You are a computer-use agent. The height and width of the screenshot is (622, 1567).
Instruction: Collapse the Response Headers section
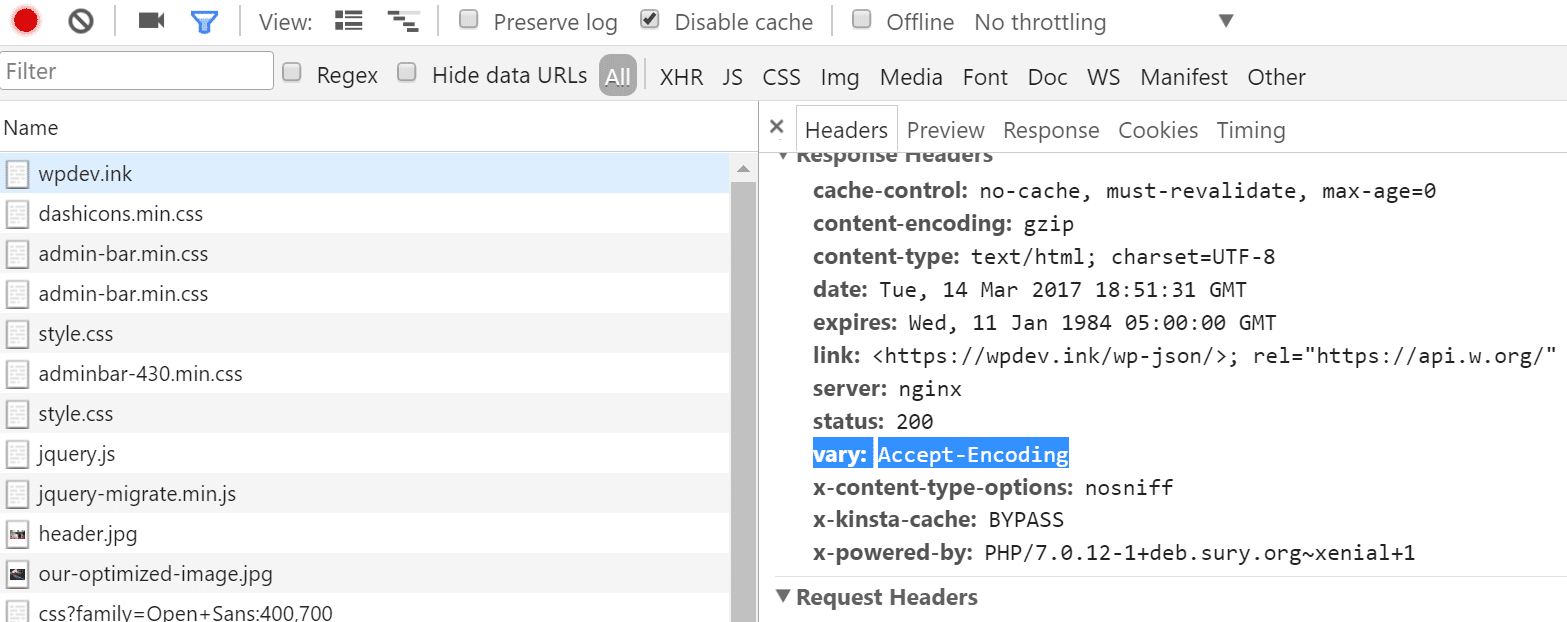[783, 154]
